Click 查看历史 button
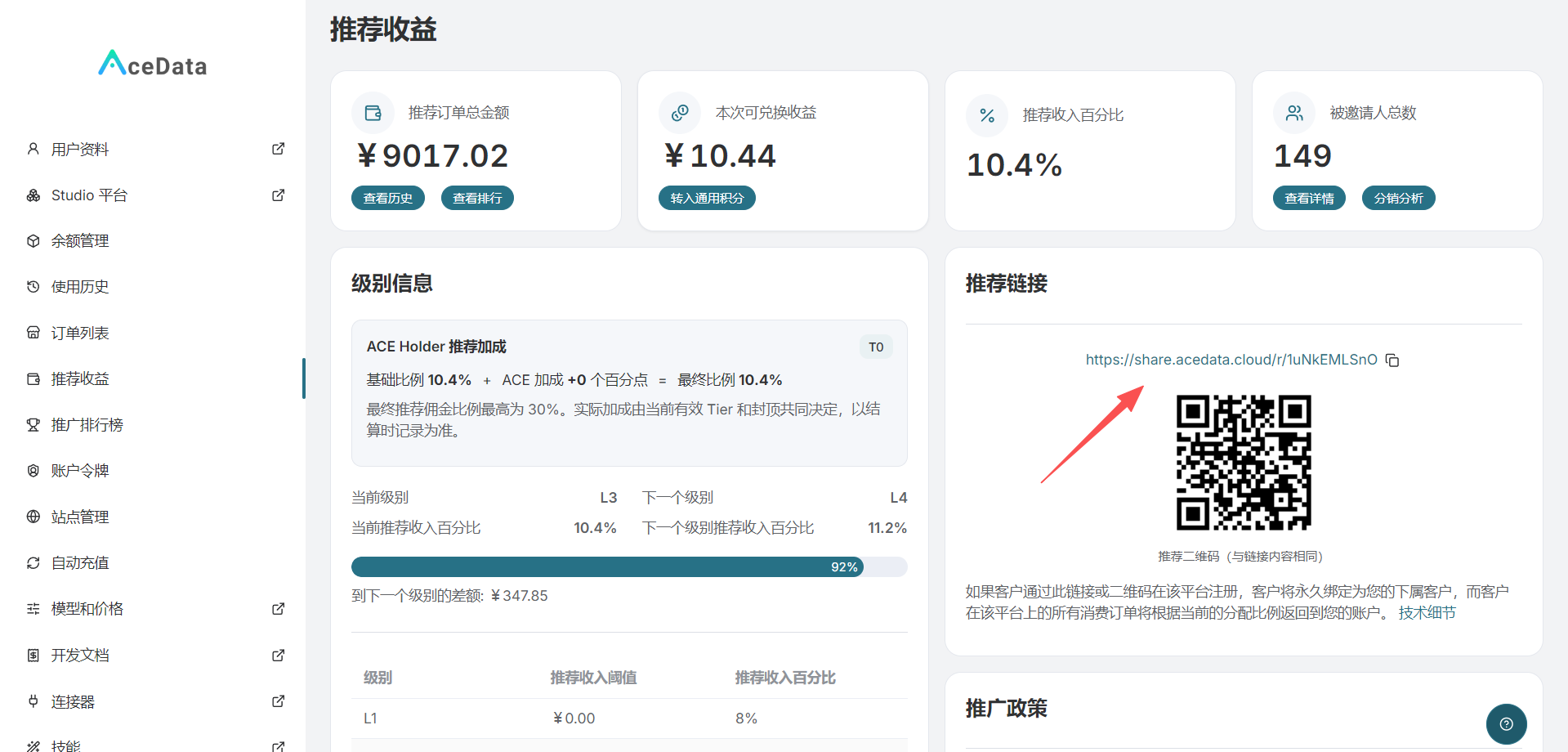 click(x=388, y=198)
